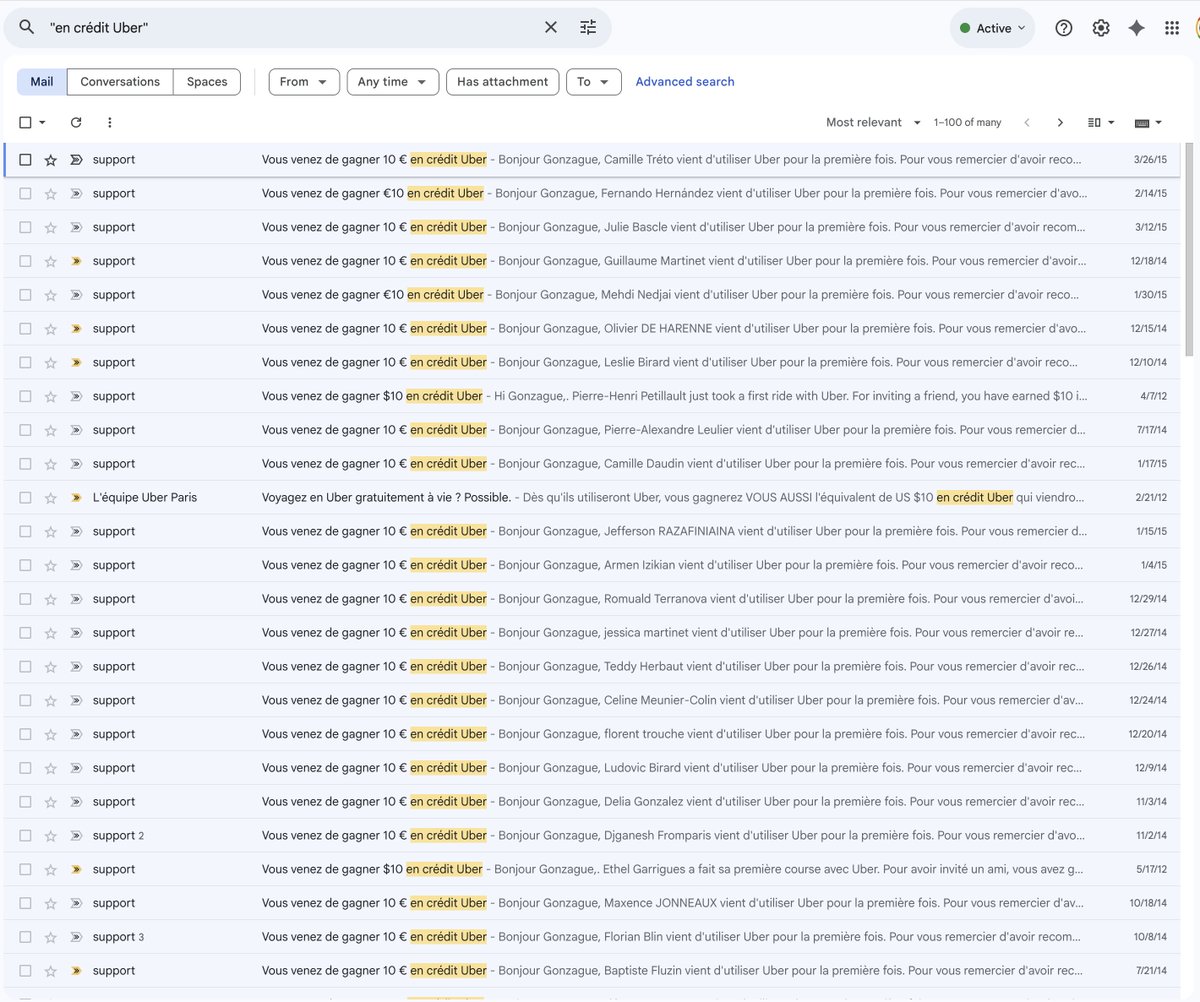
Task: Select the Celine Meunier-Colin email checkbox
Action: point(25,700)
